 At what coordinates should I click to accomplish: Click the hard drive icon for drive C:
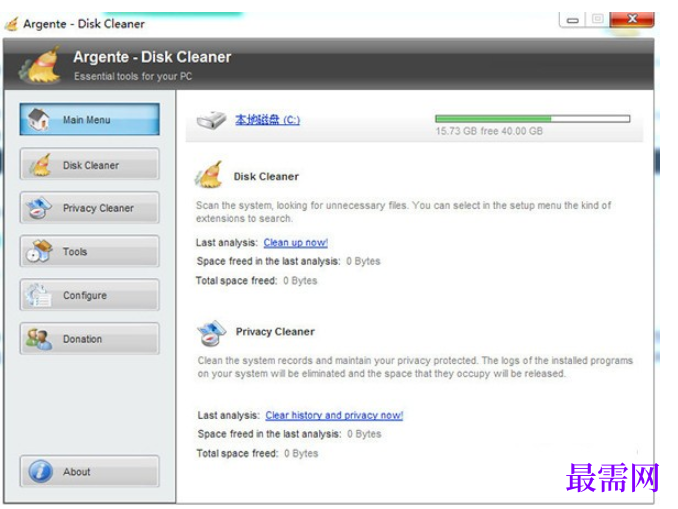[x=211, y=120]
